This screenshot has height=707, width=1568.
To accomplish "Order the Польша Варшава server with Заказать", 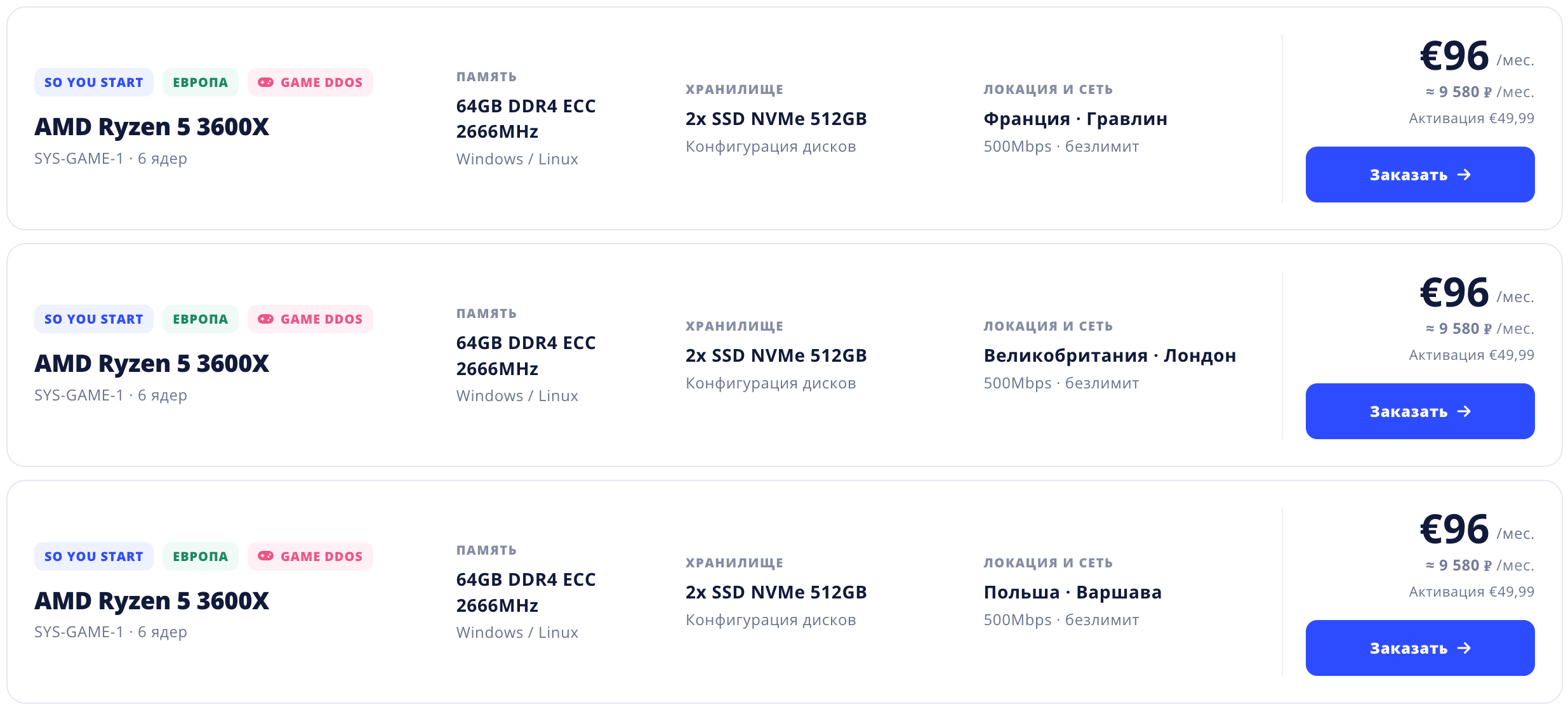I will point(1420,648).
